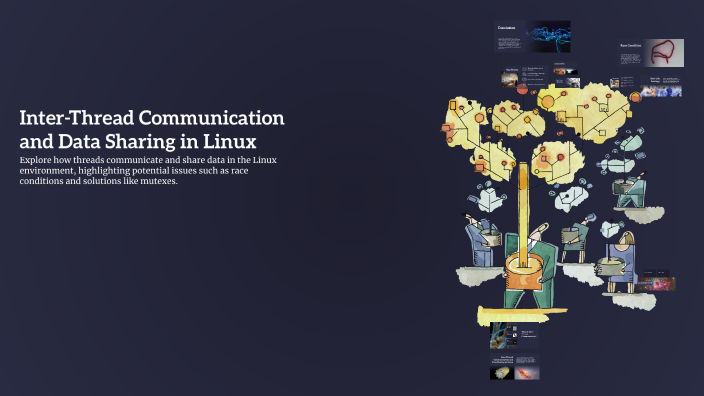The width and height of the screenshot is (704, 396).
Task: Click the subtitle text beginning 'Explore how threads communicate'
Action: point(148,171)
